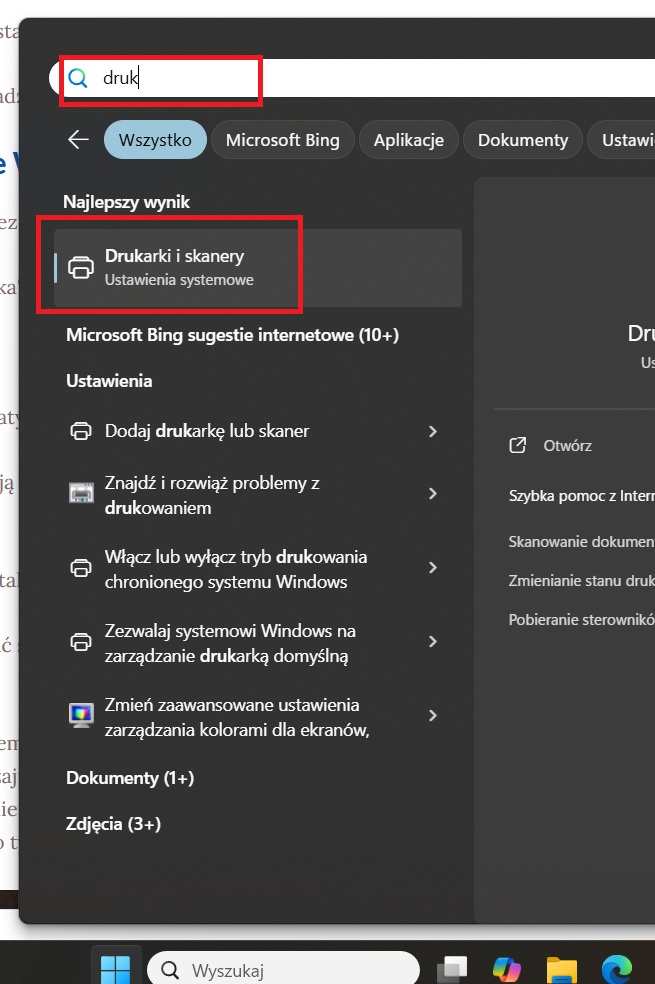Expand arrow for Zezwalaj systemowi Windows
This screenshot has height=984, width=655.
point(433,642)
